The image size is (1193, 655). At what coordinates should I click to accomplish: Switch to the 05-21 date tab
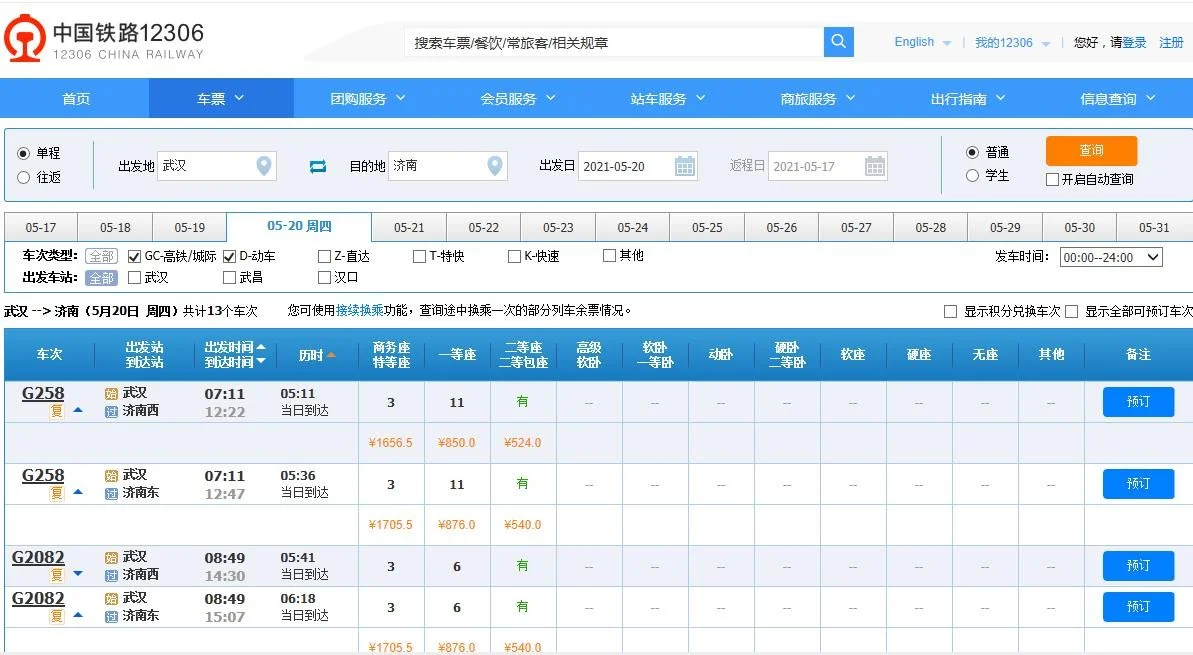(408, 226)
